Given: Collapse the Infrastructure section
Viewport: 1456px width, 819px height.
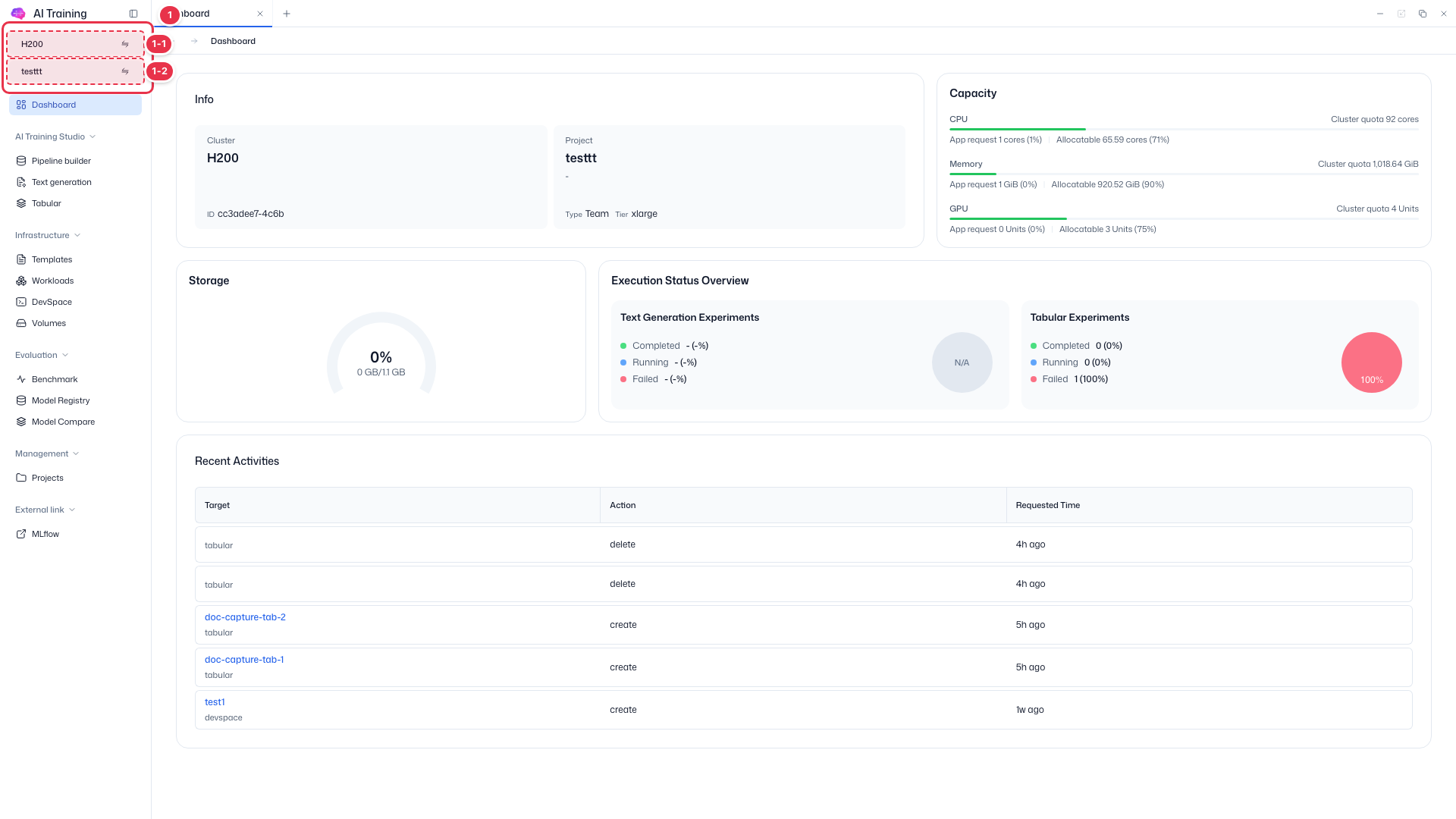Looking at the screenshot, I should (x=48, y=235).
